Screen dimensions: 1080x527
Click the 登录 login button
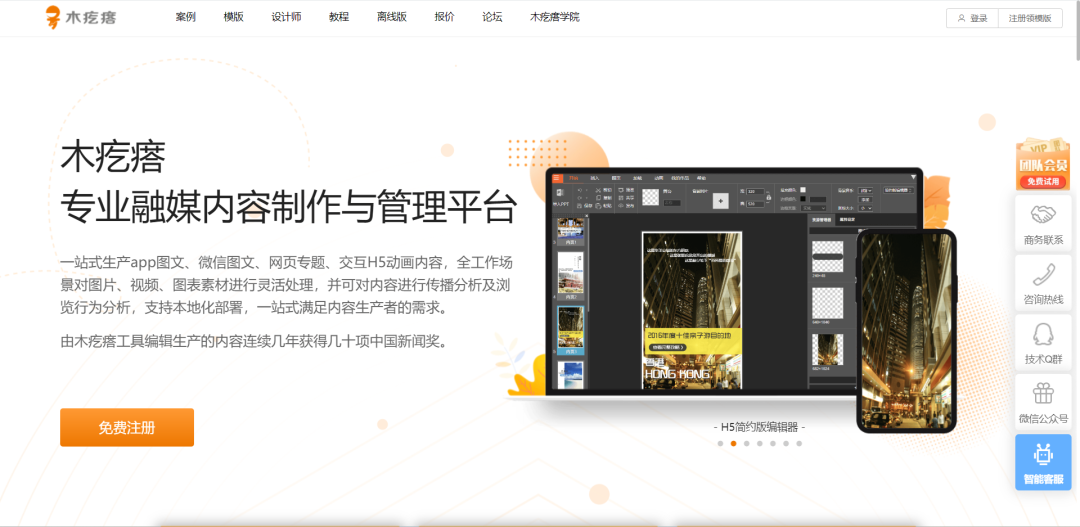(972, 19)
